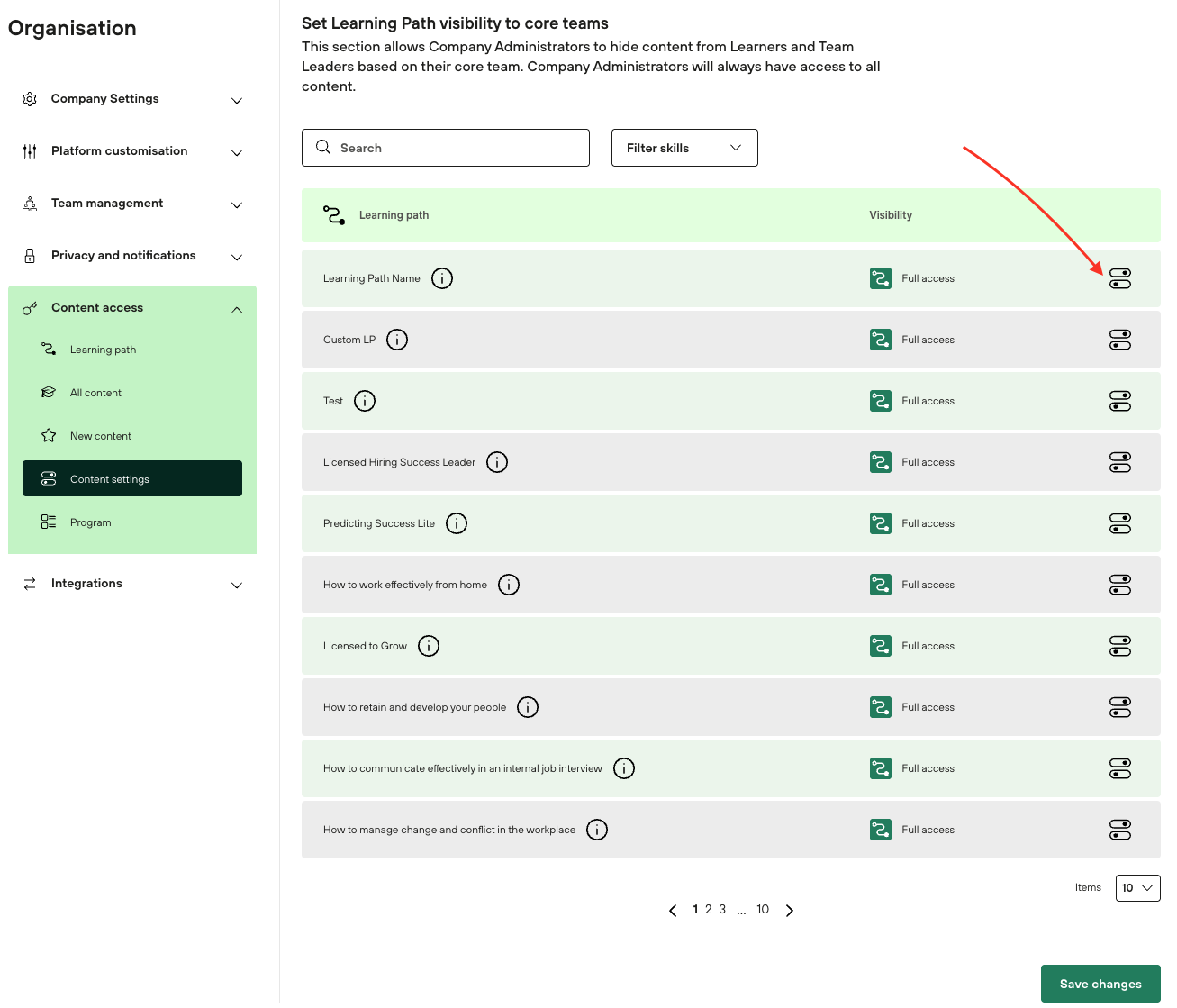
Task: Toggle visibility settings for Custom LP row
Action: pos(1119,340)
